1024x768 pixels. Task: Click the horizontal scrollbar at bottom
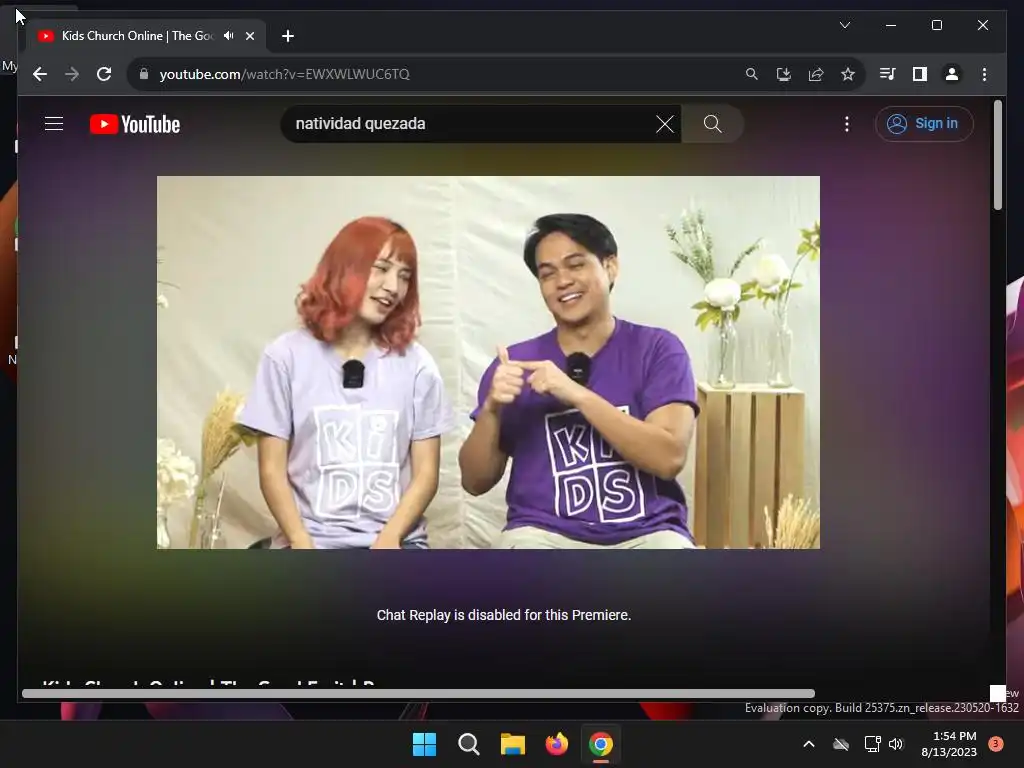click(419, 694)
